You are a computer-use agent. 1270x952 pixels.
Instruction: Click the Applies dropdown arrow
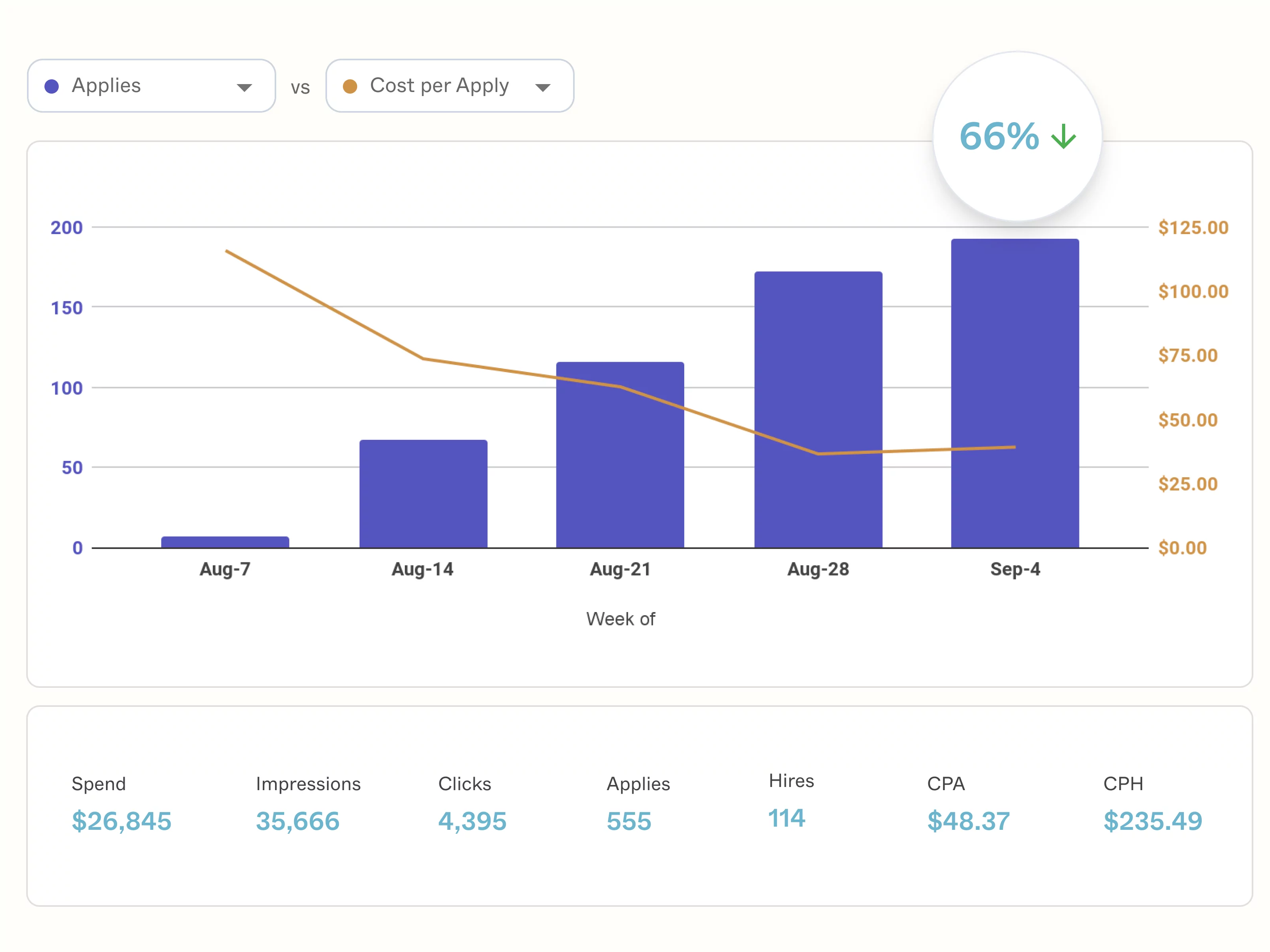(x=244, y=88)
